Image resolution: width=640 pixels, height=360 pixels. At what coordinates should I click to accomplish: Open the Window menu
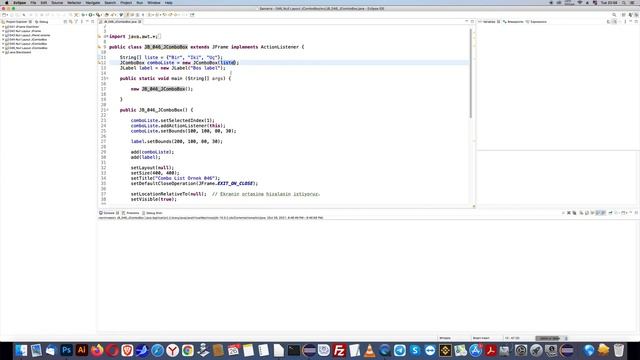153,2
